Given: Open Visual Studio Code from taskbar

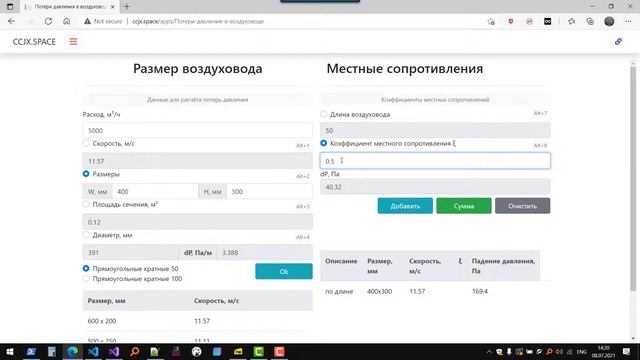Looking at the screenshot, I should click(x=93, y=351).
